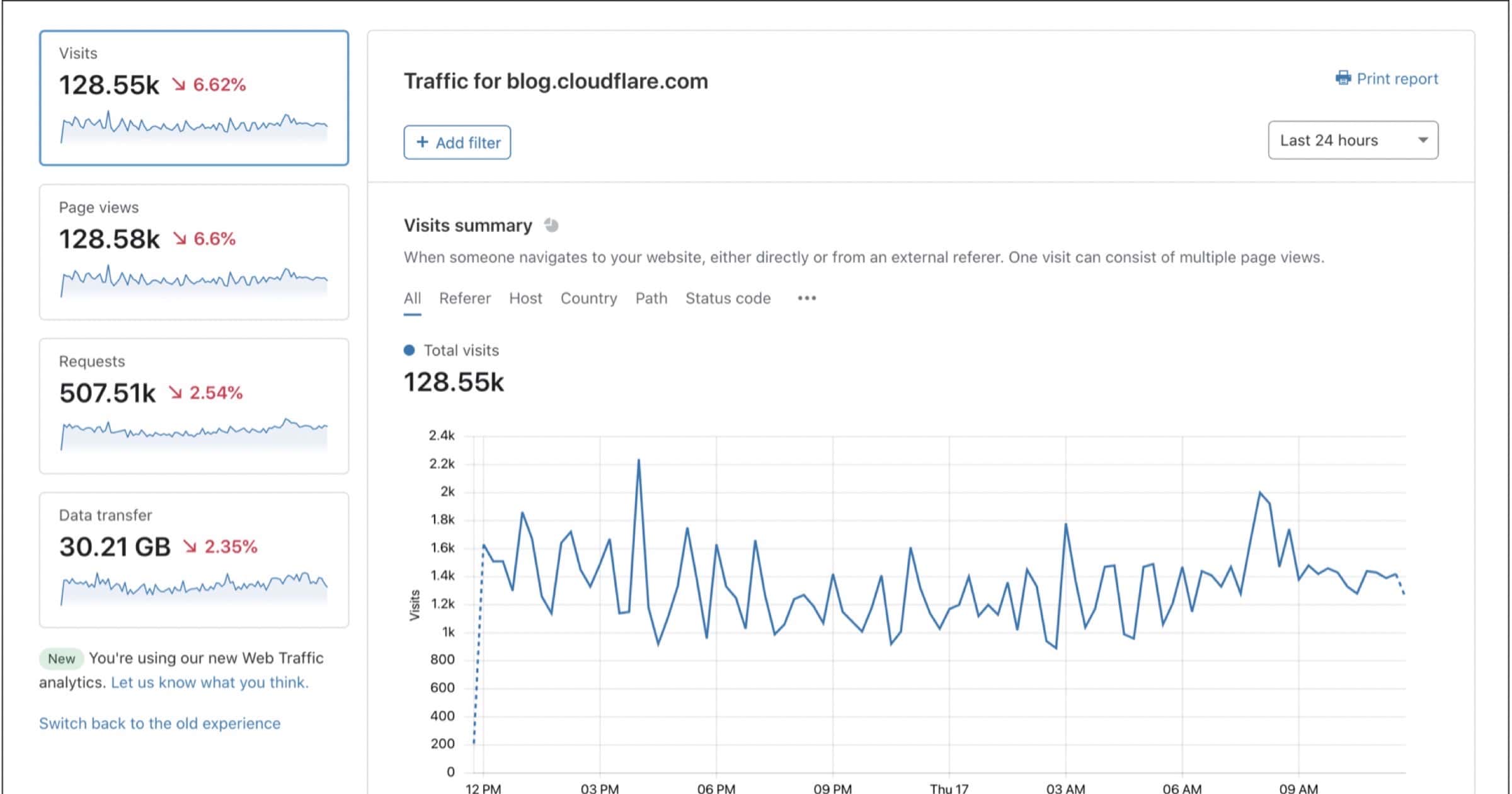Click the three-dots more options icon
This screenshot has height=794, width=1512.
pyautogui.click(x=806, y=298)
